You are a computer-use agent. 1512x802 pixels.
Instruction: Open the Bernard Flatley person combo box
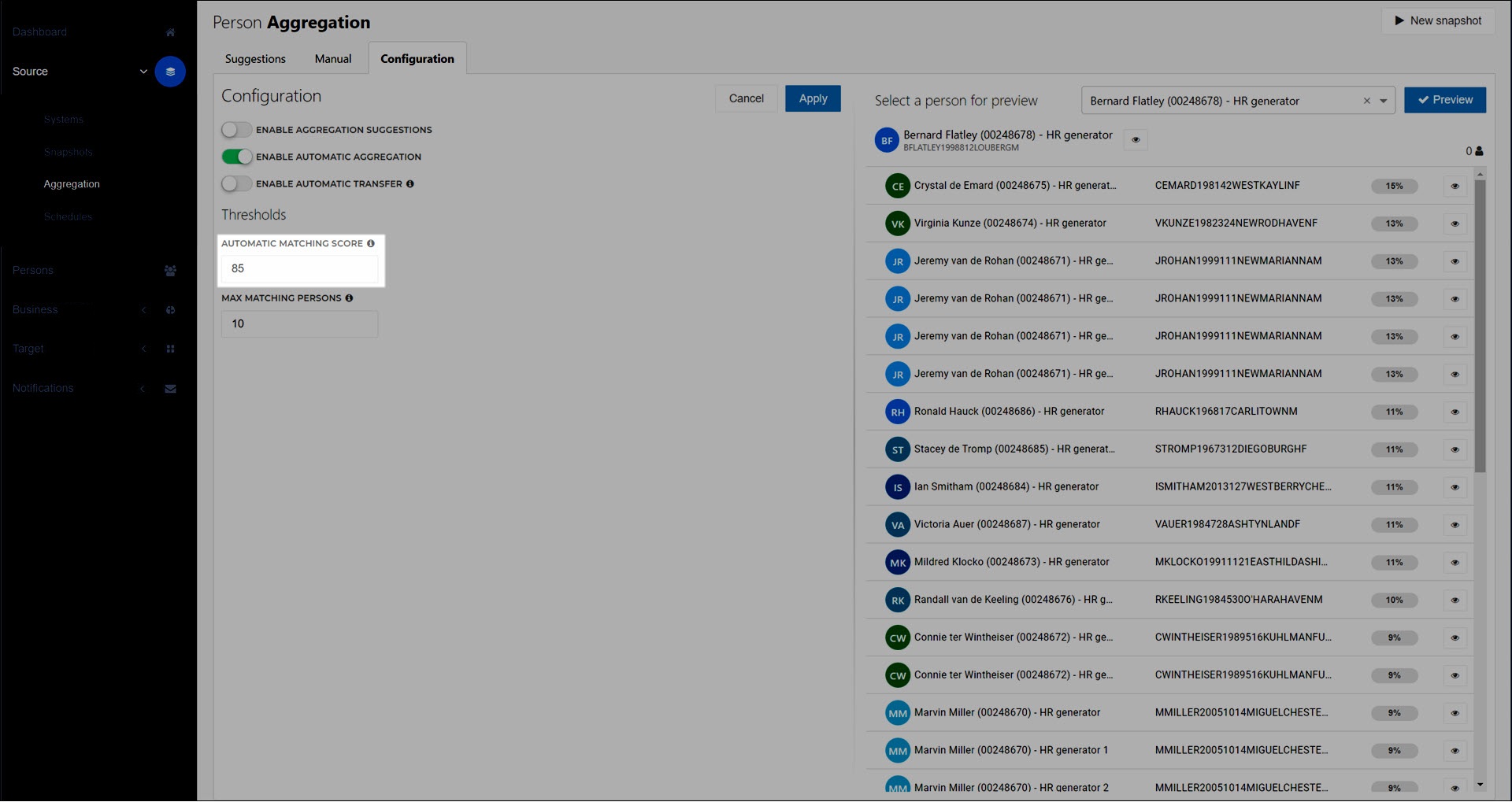click(1239, 101)
